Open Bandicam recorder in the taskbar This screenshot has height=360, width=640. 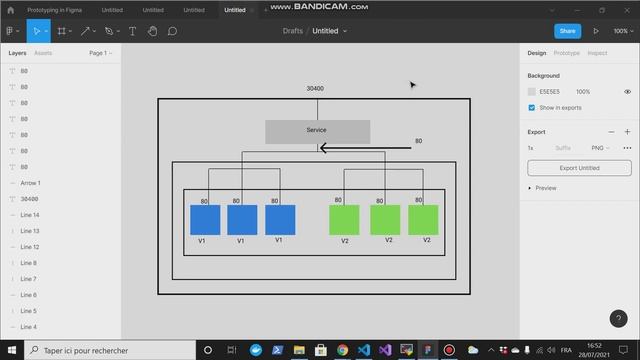pos(449,350)
